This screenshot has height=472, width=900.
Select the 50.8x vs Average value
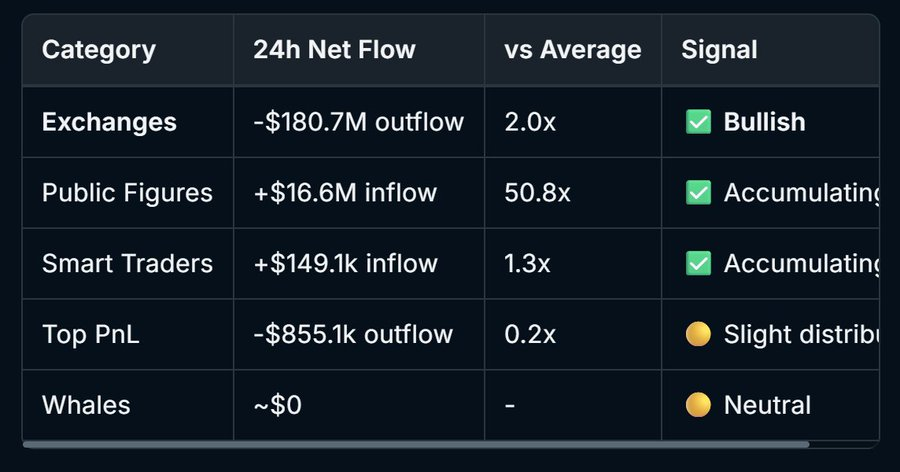538,193
